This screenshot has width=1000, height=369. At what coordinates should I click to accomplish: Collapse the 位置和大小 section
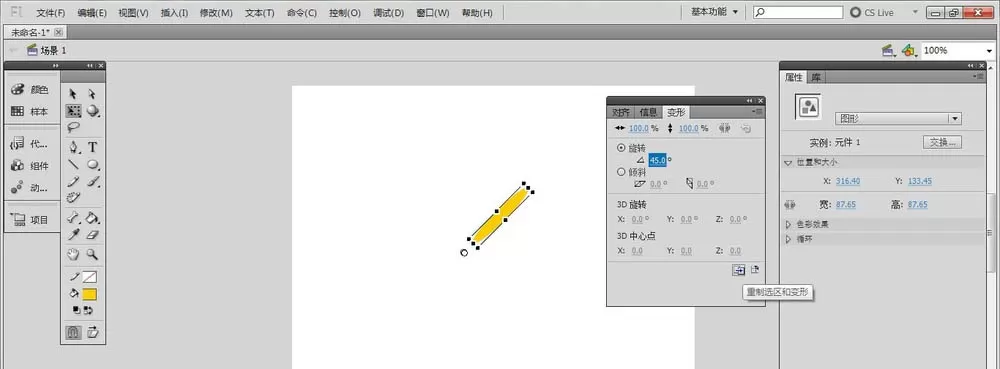[x=788, y=163]
